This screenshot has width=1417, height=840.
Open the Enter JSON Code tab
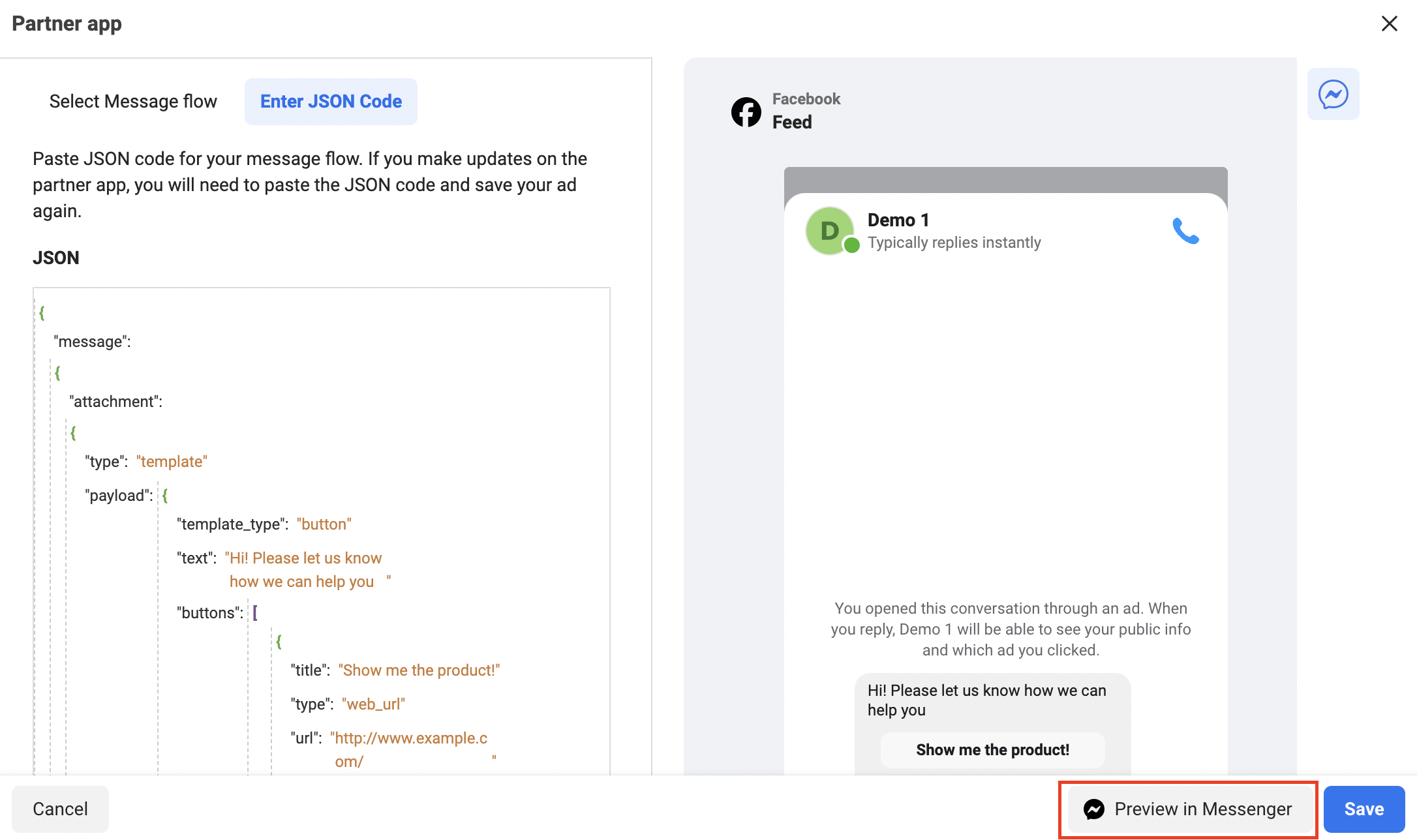point(331,101)
